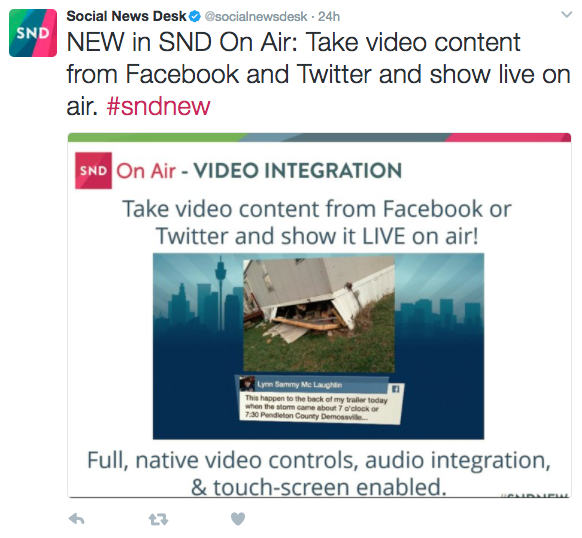Click the blue verified badge

[195, 16]
